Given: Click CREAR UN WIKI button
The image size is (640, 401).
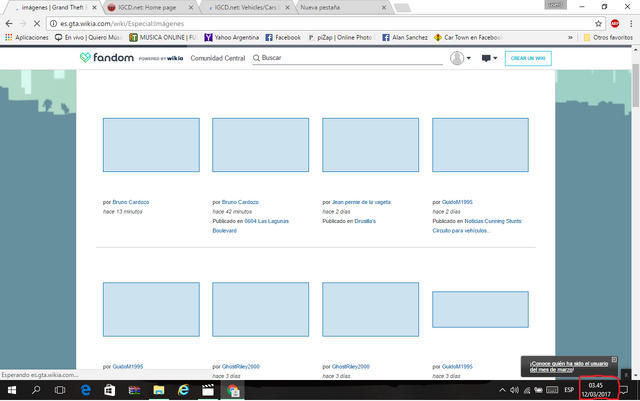Looking at the screenshot, I should tap(528, 58).
